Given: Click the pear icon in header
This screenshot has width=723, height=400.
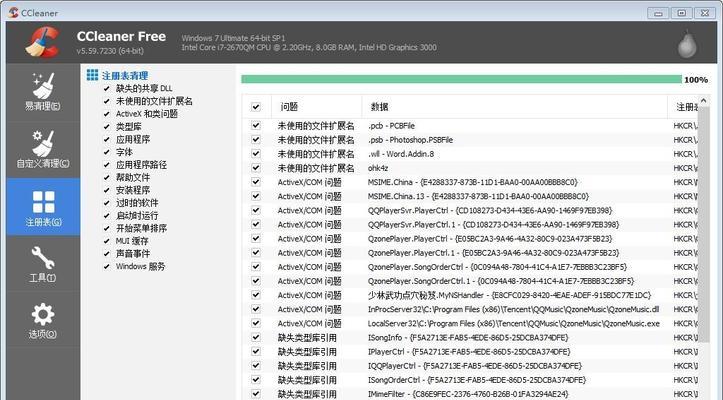Looking at the screenshot, I should click(687, 44).
